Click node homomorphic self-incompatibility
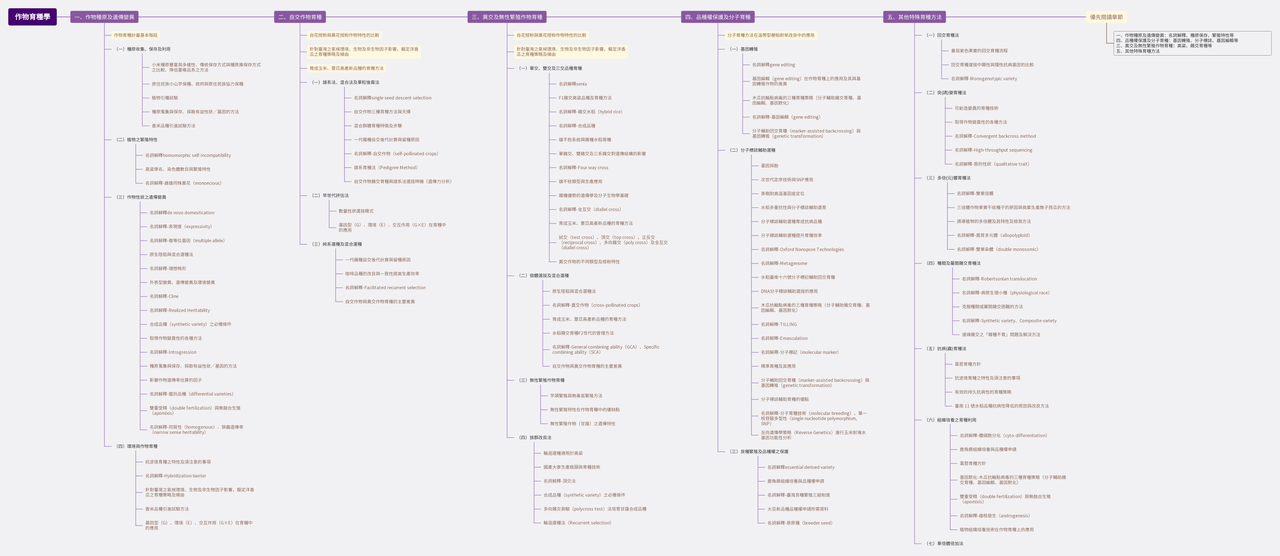1280x556 pixels. [188, 155]
